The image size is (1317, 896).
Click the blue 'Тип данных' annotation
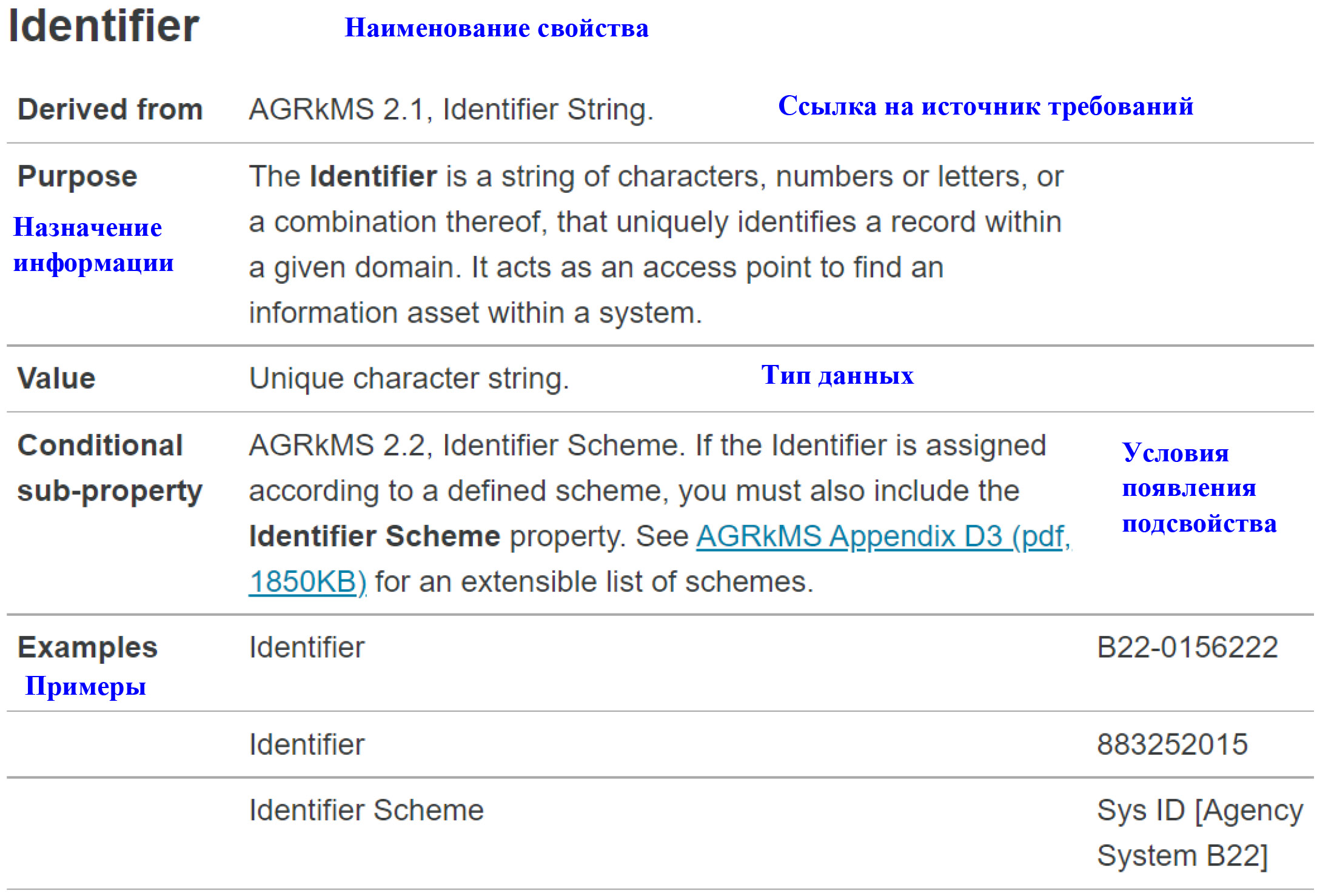[x=837, y=375]
